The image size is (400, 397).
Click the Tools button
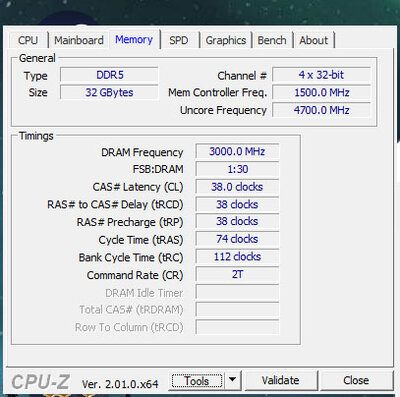pyautogui.click(x=197, y=381)
